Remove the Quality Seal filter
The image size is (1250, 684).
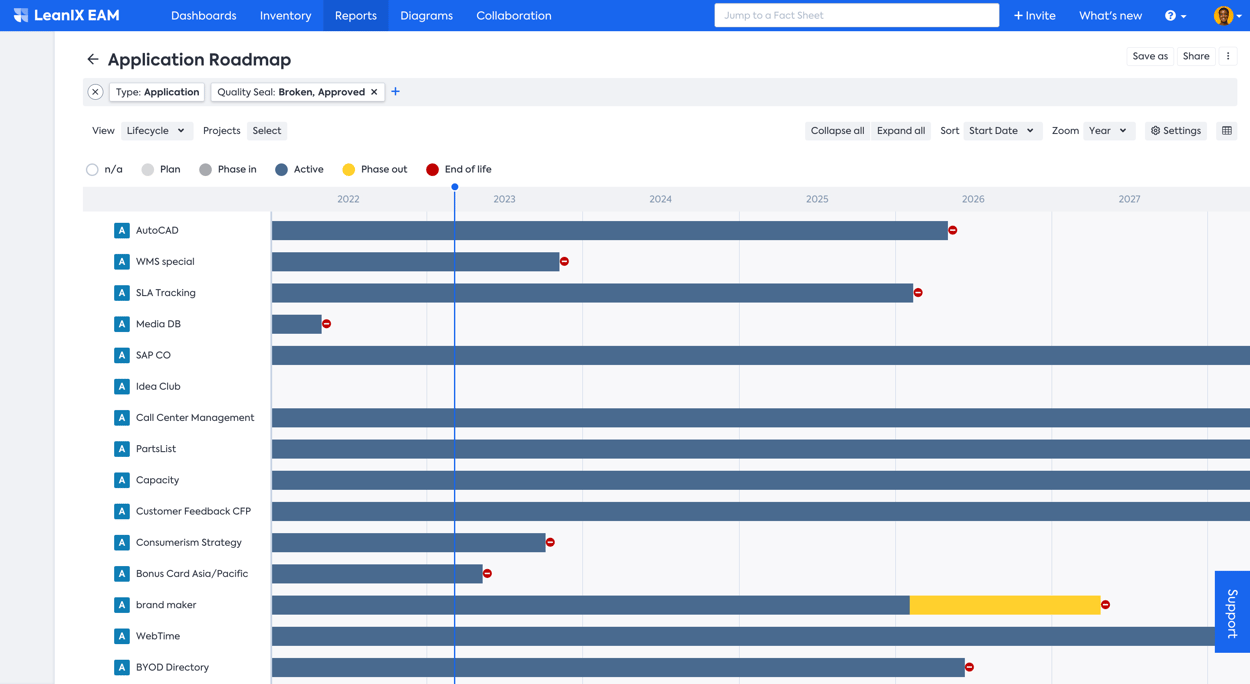[374, 92]
